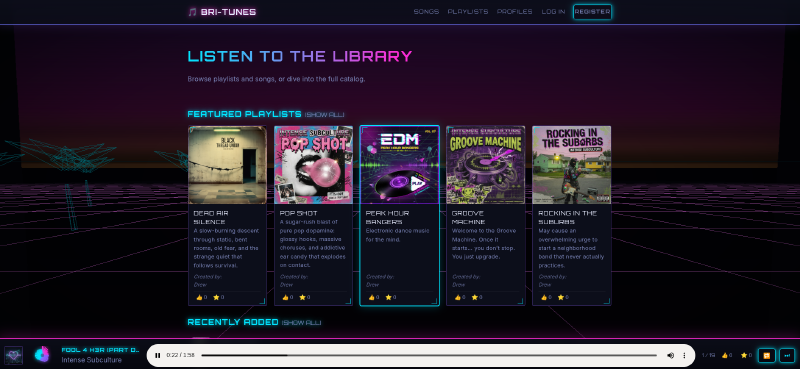Viewport: 800px width, 369px height.
Task: Expand Recently Added with Show All
Action: (x=302, y=323)
